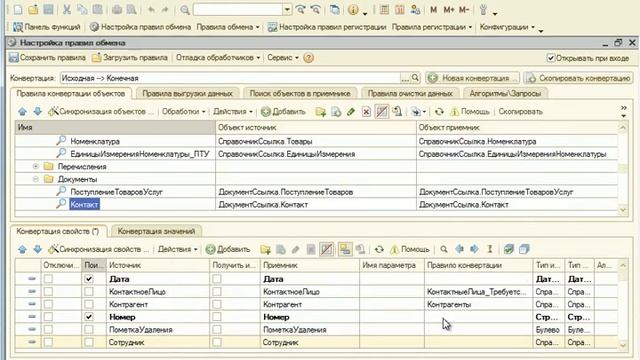Open the calendar icon in main toolbar

(400, 9)
